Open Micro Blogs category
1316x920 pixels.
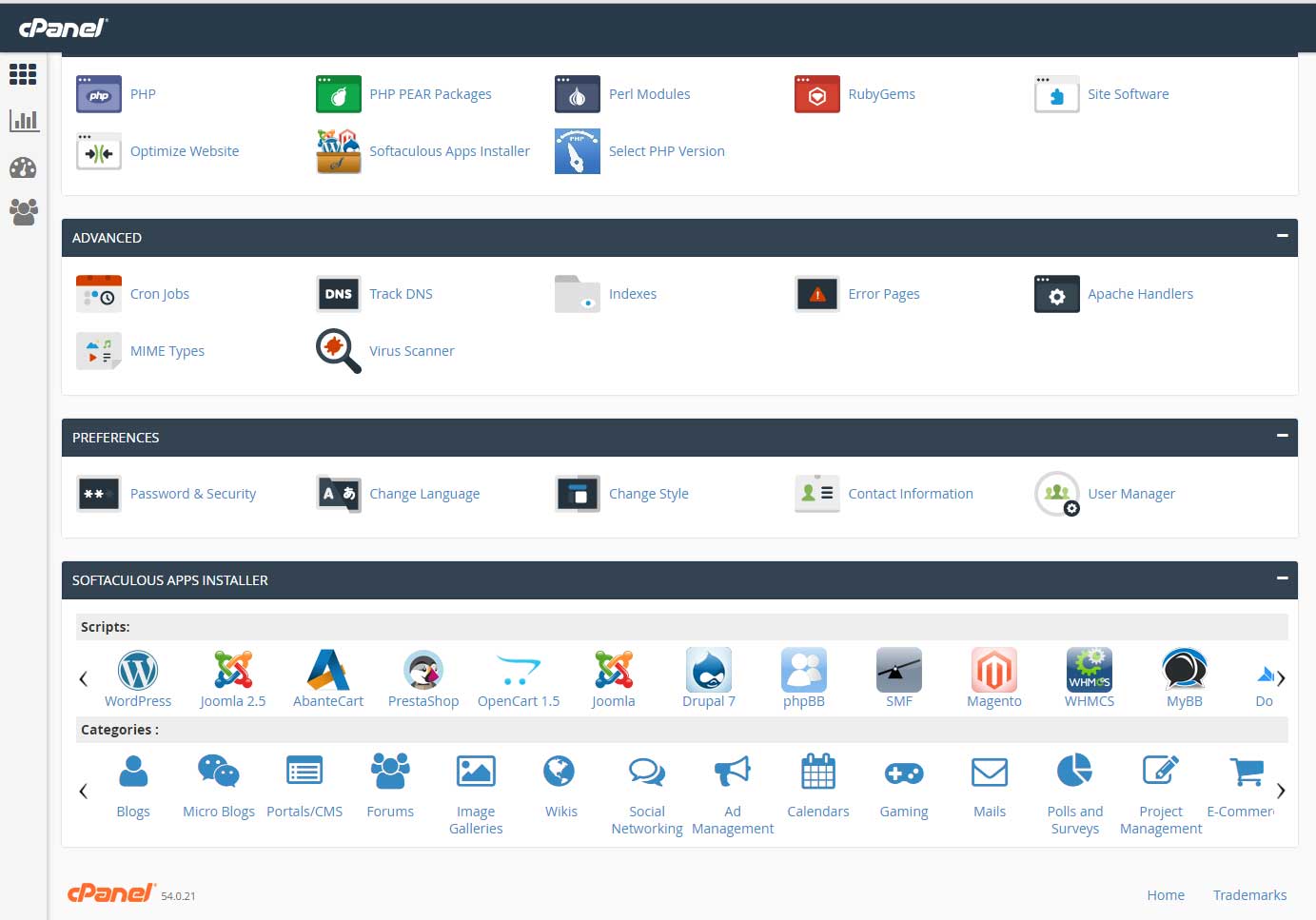pyautogui.click(x=219, y=785)
